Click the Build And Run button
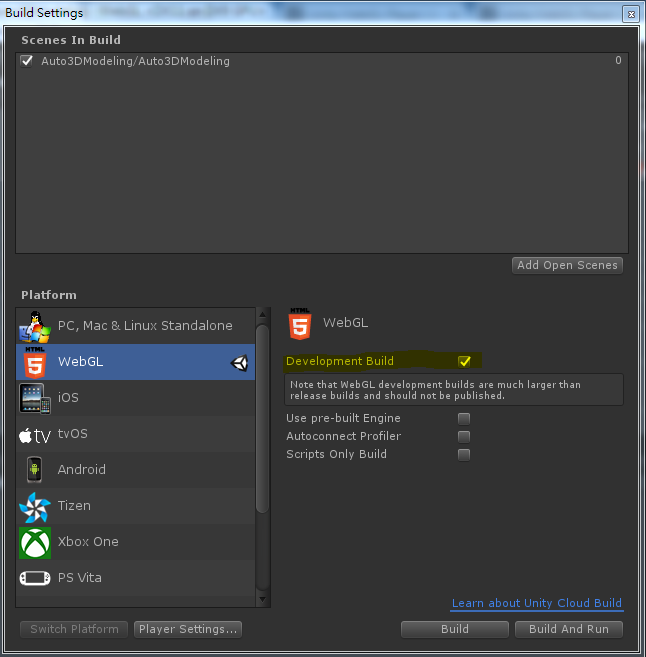This screenshot has width=646, height=657. pyautogui.click(x=568, y=629)
